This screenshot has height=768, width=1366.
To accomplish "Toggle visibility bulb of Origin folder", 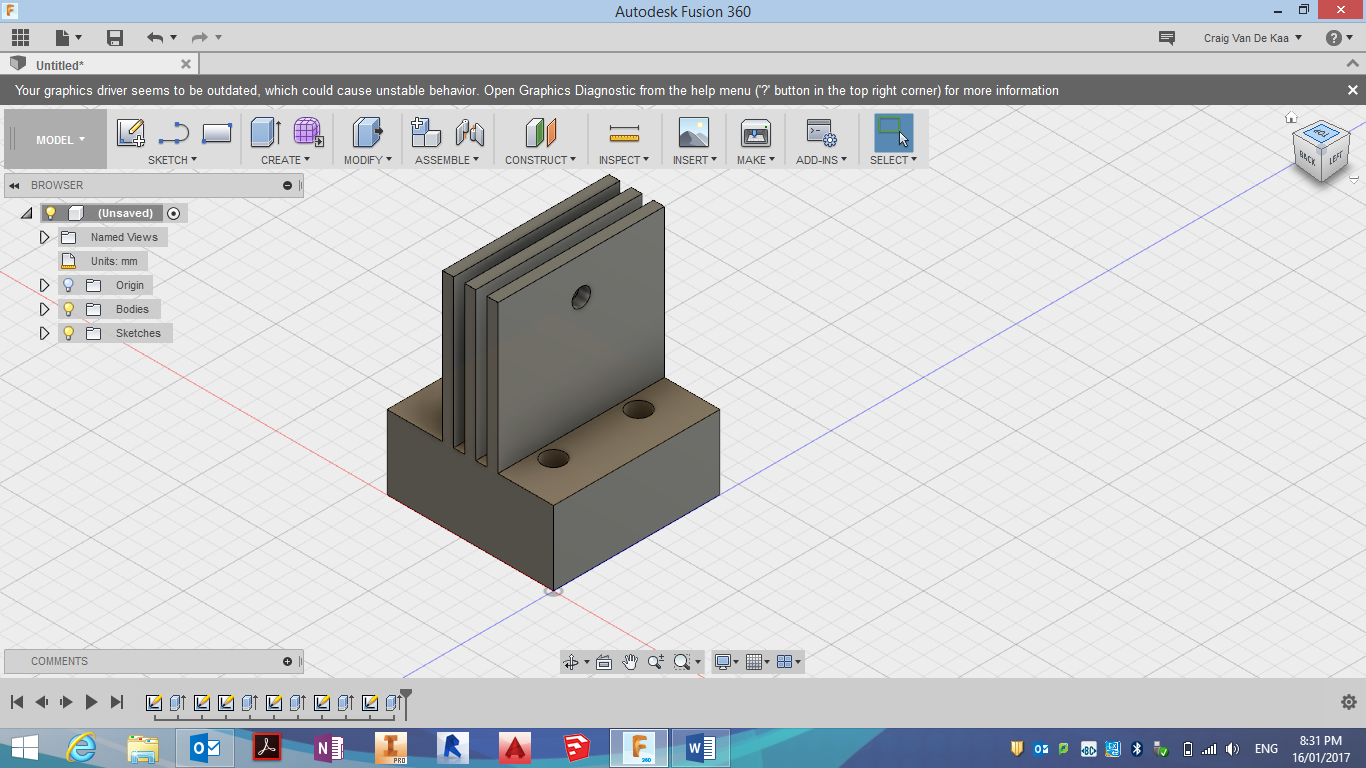I will pyautogui.click(x=68, y=285).
